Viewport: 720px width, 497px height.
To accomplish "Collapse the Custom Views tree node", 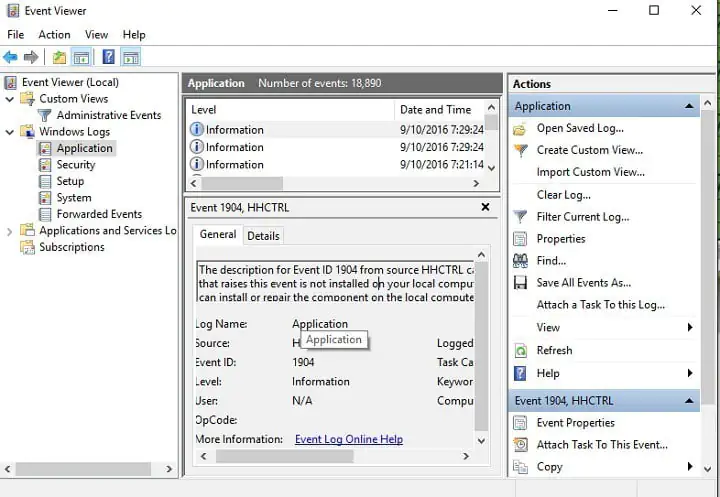I will pyautogui.click(x=11, y=99).
